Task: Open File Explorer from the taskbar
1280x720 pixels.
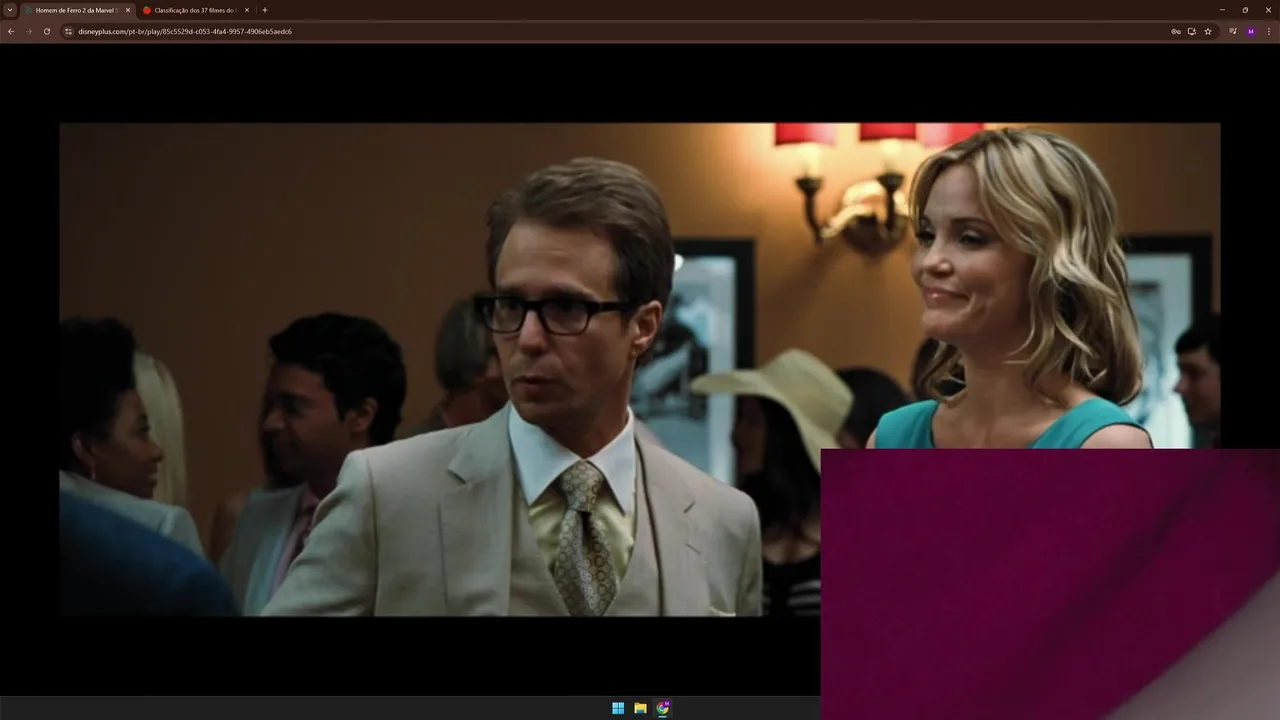Action: click(x=640, y=708)
